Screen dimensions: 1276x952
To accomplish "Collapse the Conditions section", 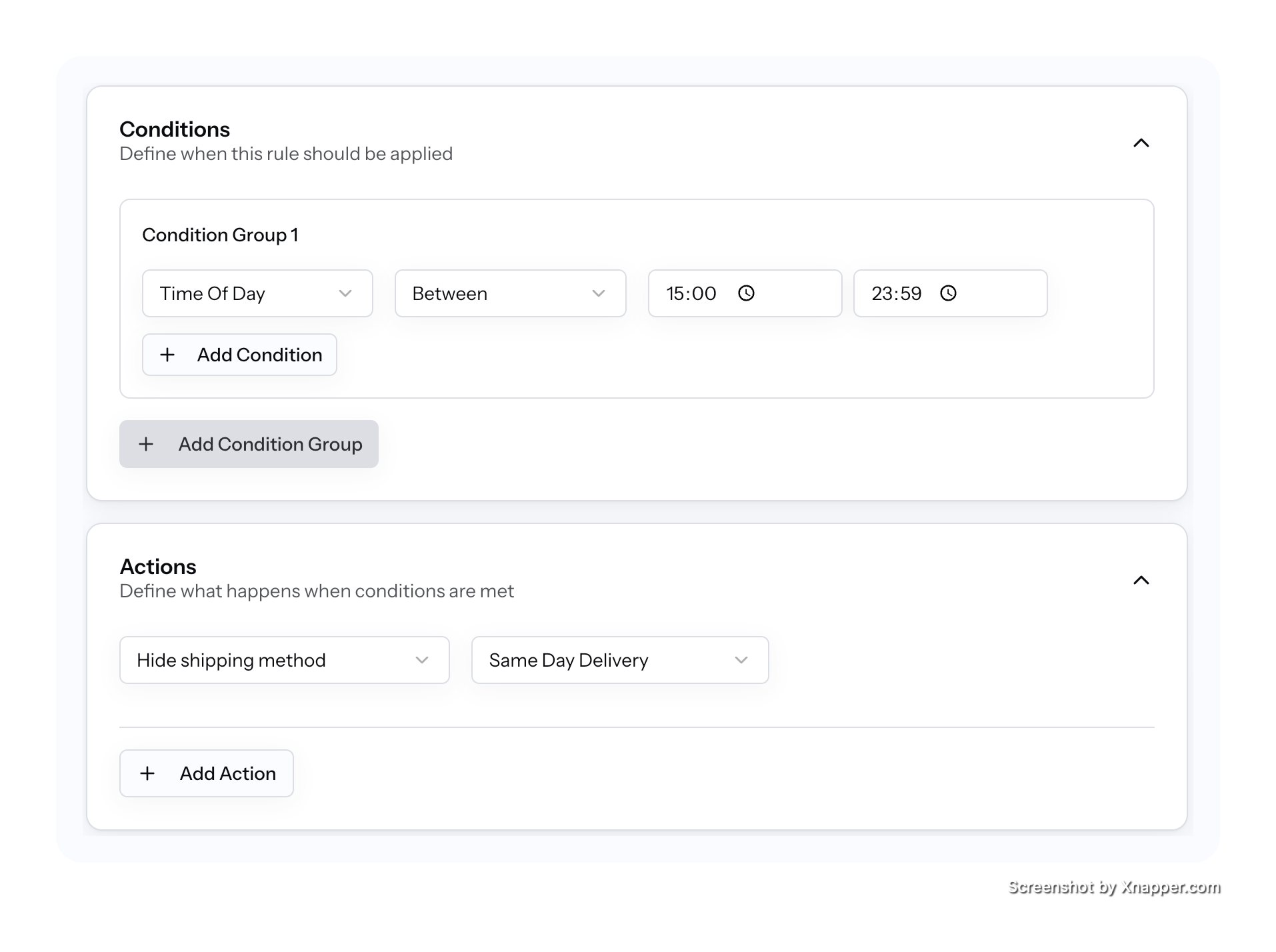I will pos(1141,143).
